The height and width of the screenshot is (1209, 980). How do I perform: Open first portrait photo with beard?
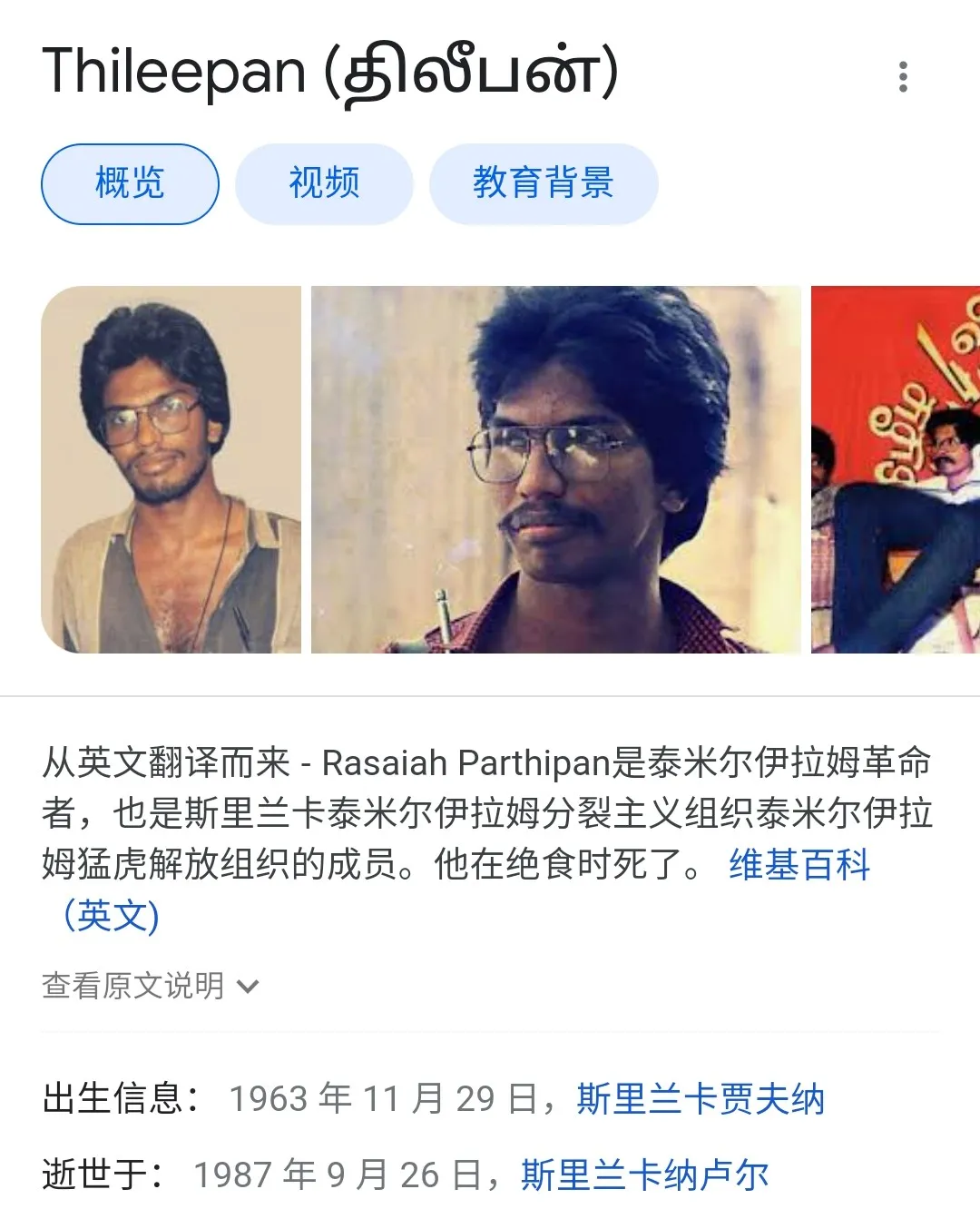pyautogui.click(x=171, y=469)
